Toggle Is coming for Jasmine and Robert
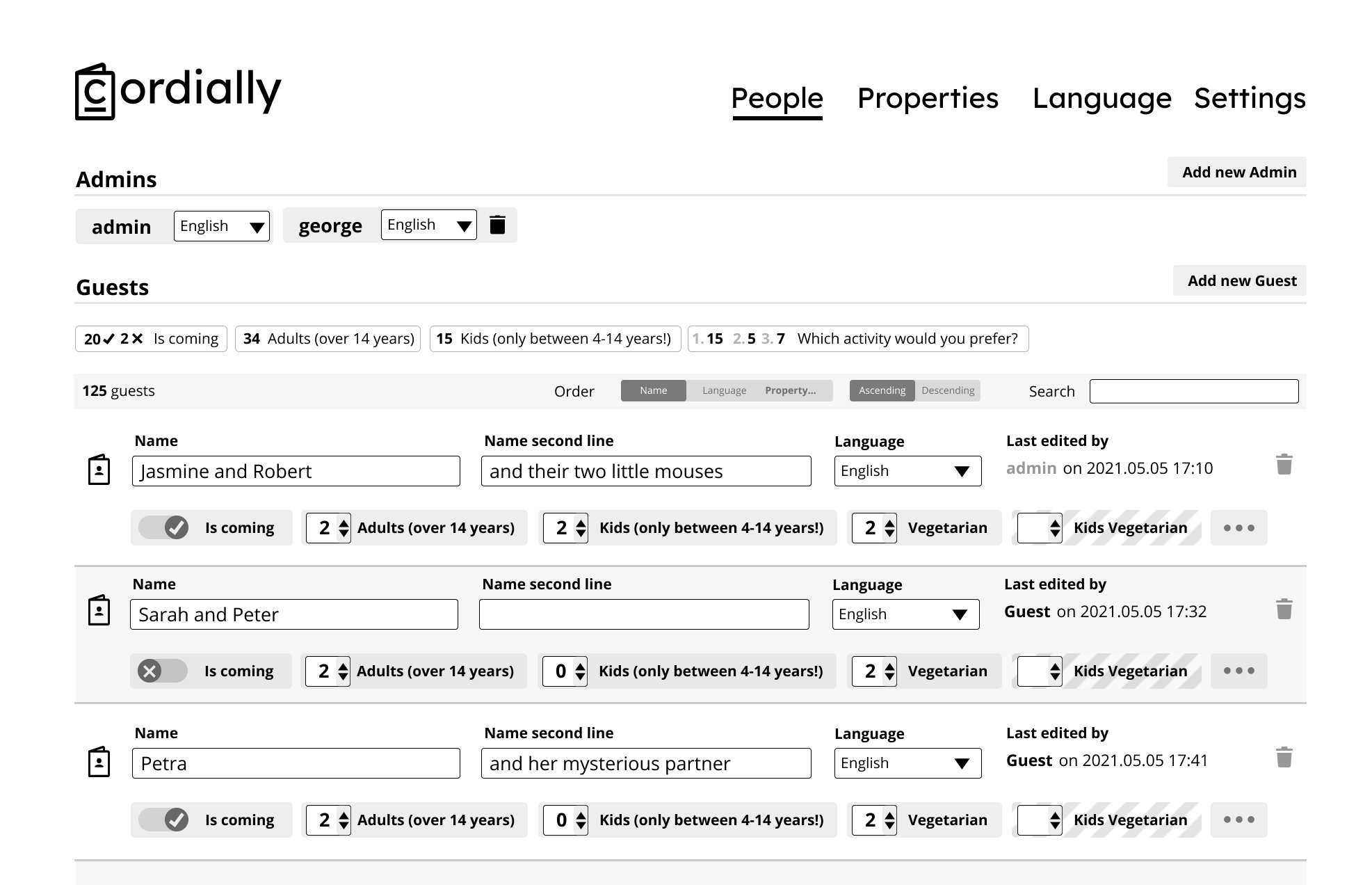Viewport: 1372px width, 885px height. 163,527
